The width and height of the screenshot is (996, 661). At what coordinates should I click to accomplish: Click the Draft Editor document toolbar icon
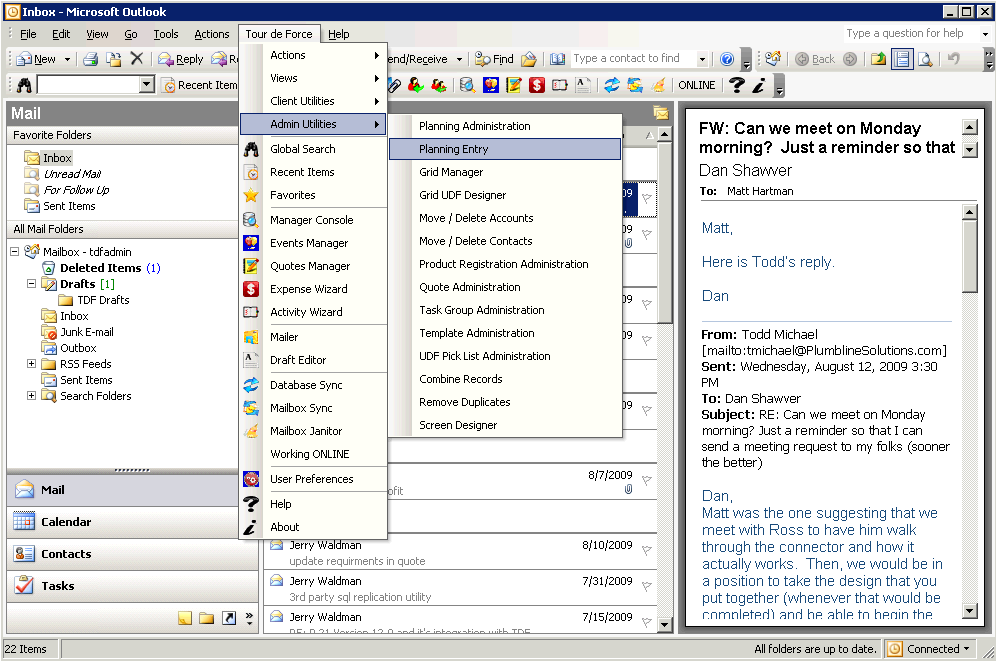pos(582,84)
